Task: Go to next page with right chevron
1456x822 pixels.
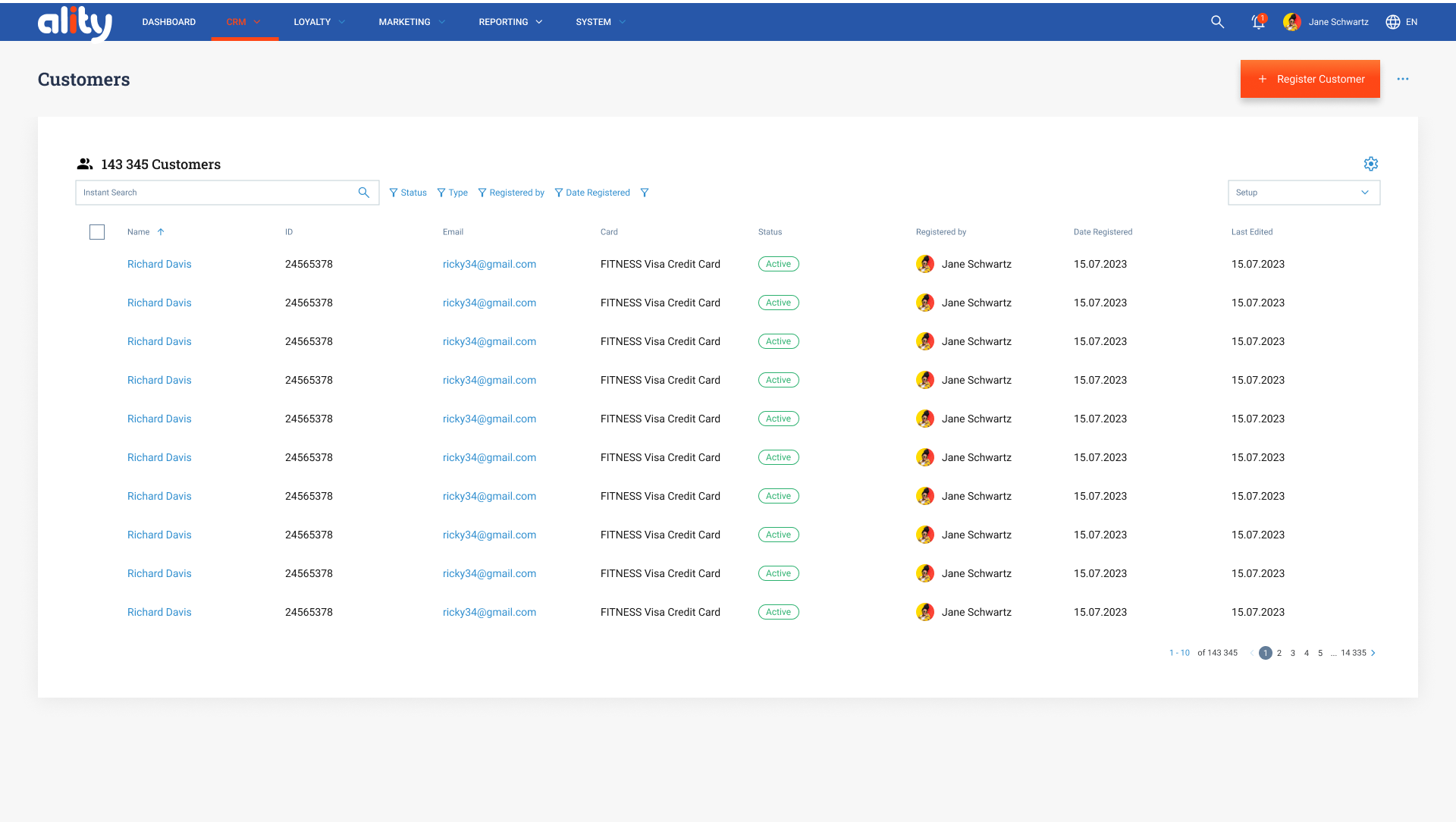Action: point(1373,653)
